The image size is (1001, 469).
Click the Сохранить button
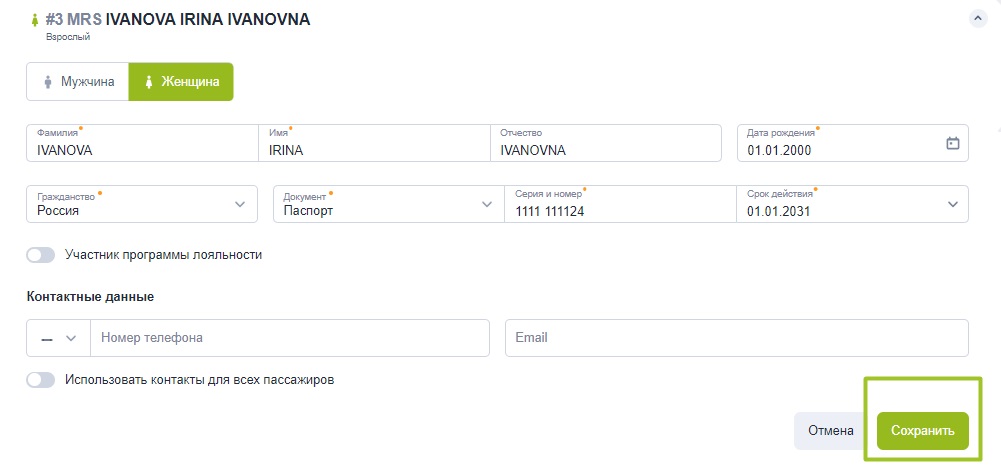[922, 431]
